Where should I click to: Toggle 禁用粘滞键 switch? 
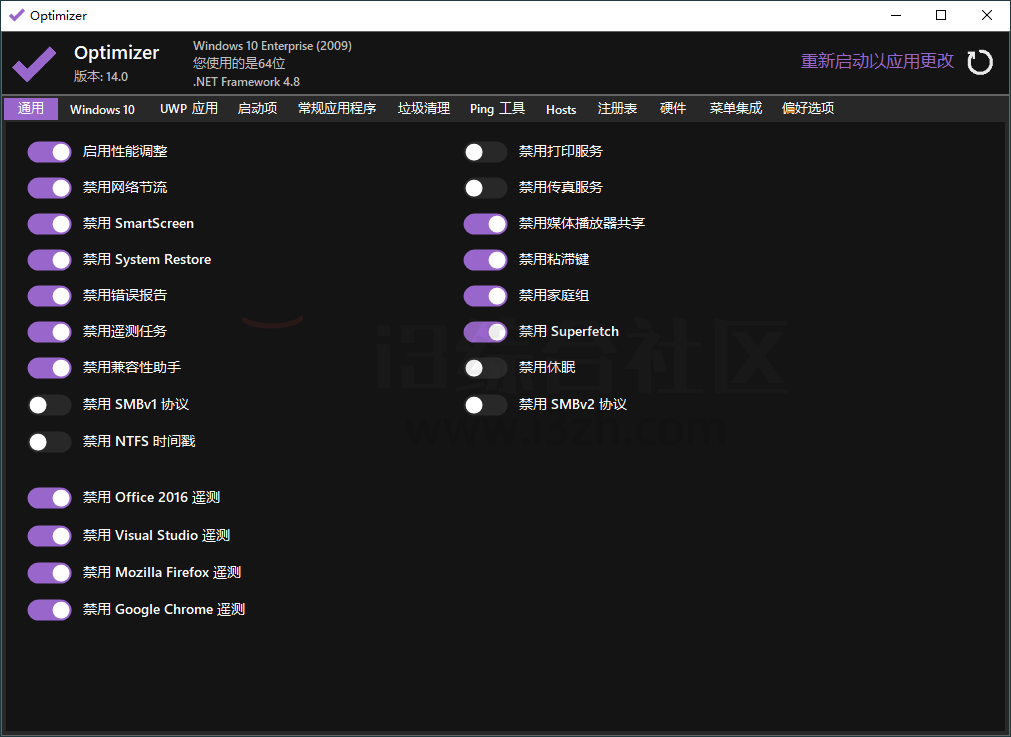pos(486,260)
